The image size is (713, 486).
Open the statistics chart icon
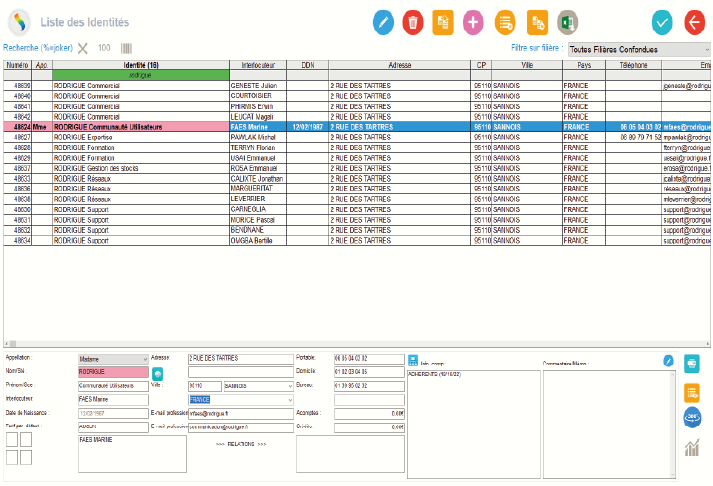[692, 447]
